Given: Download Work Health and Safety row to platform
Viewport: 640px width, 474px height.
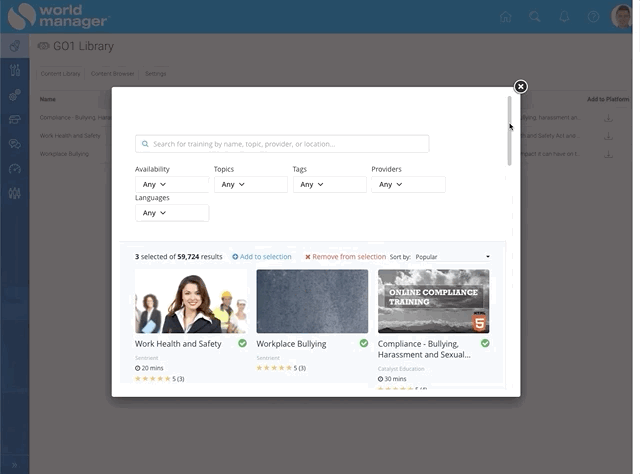Looking at the screenshot, I should [608, 136].
